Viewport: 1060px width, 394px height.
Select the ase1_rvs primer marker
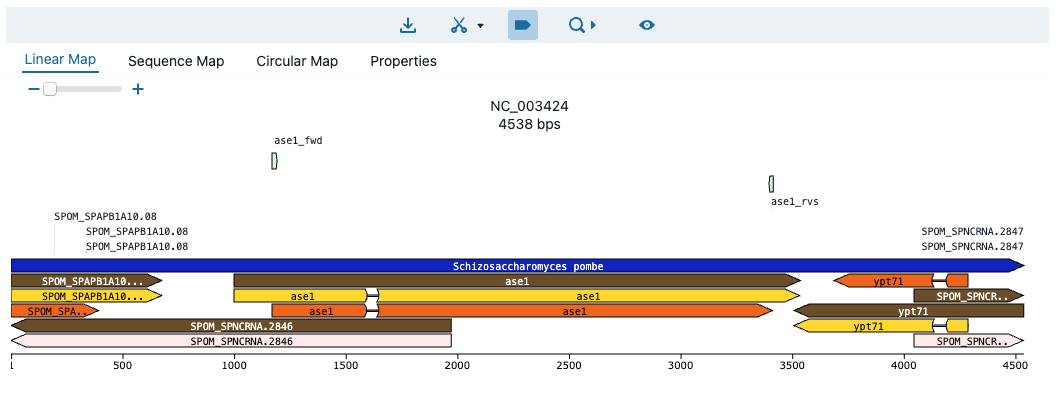(x=771, y=183)
